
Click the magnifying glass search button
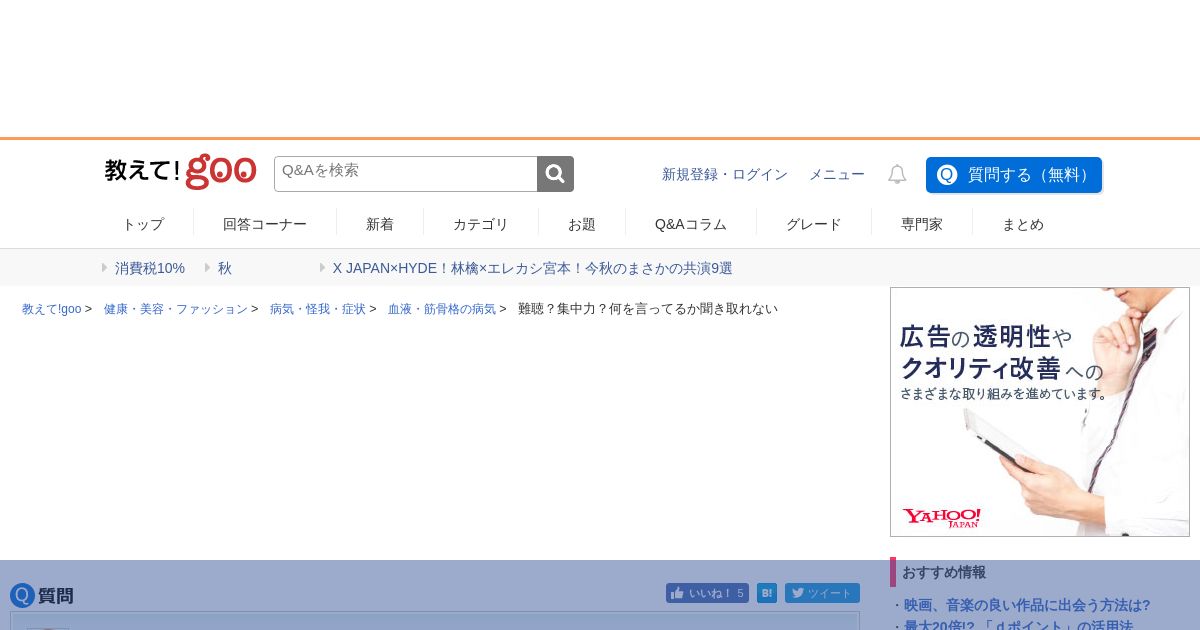click(555, 174)
